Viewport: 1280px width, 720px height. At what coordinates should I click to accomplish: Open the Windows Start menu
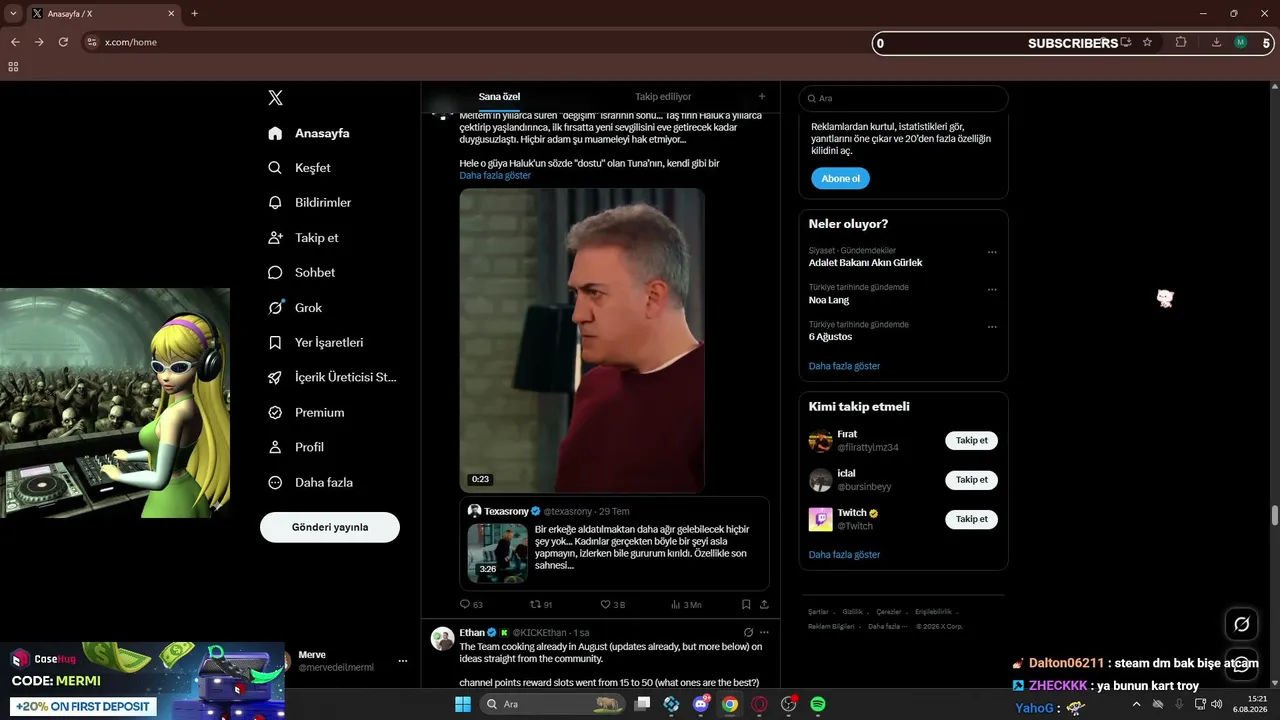pos(463,704)
